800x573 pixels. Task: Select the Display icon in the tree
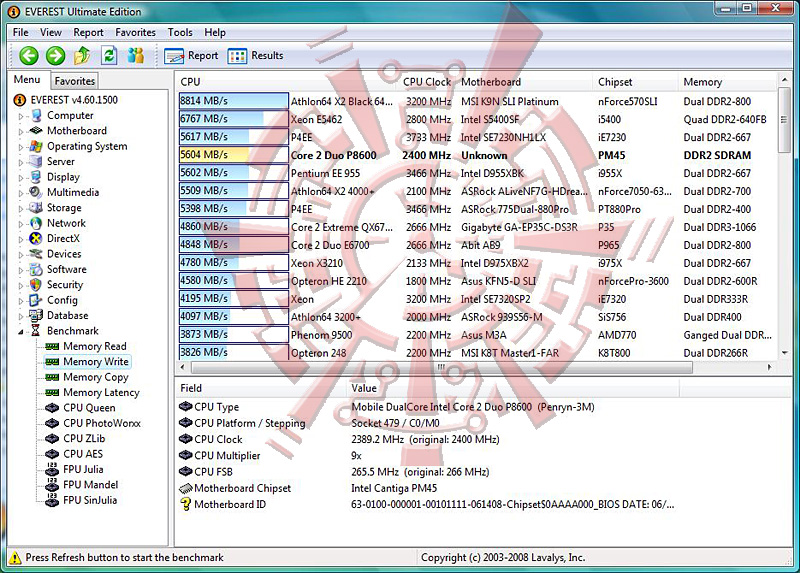[36, 177]
